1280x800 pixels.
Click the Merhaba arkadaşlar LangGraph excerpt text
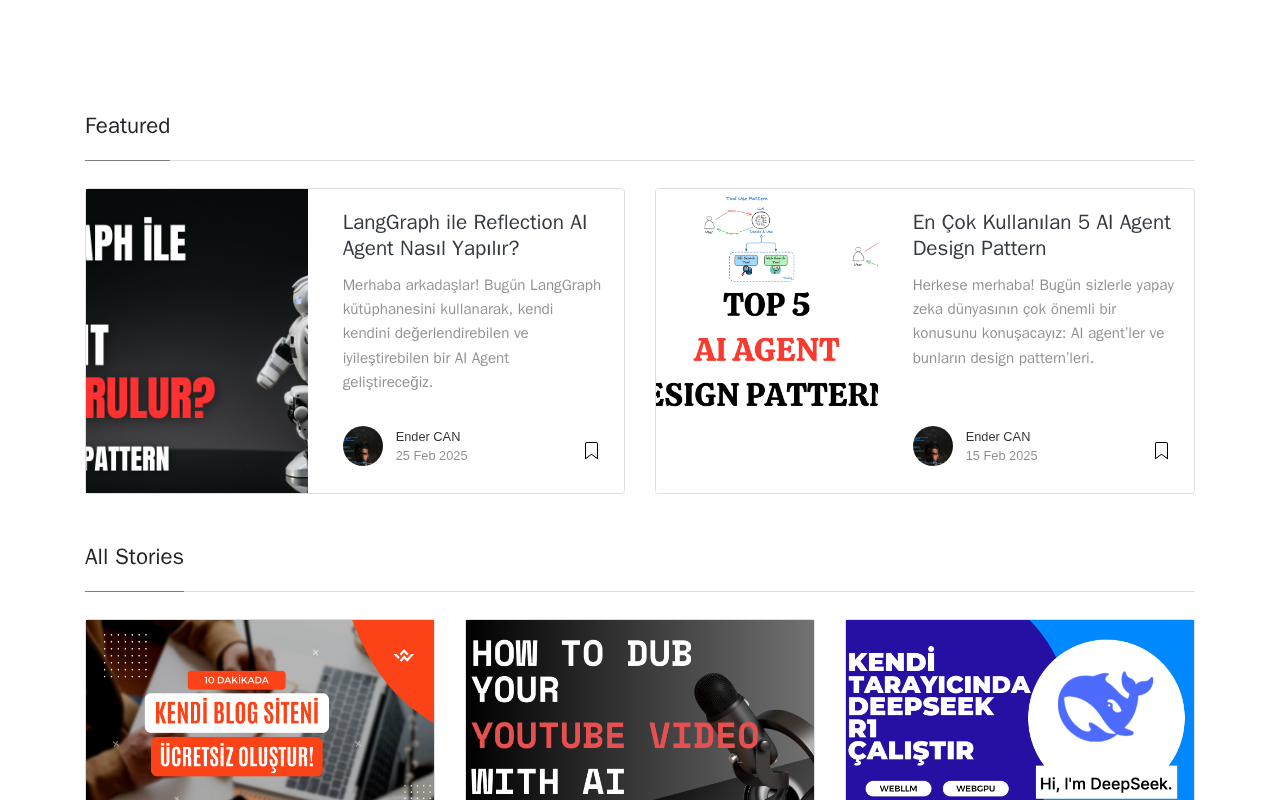tap(472, 334)
